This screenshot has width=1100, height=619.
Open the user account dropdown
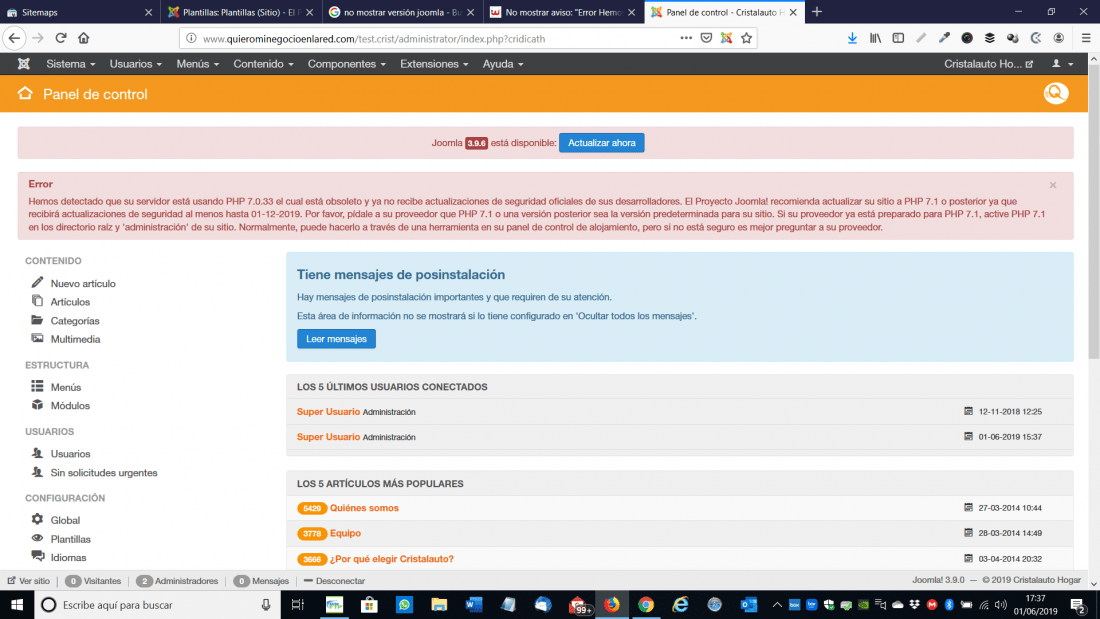[1062, 64]
